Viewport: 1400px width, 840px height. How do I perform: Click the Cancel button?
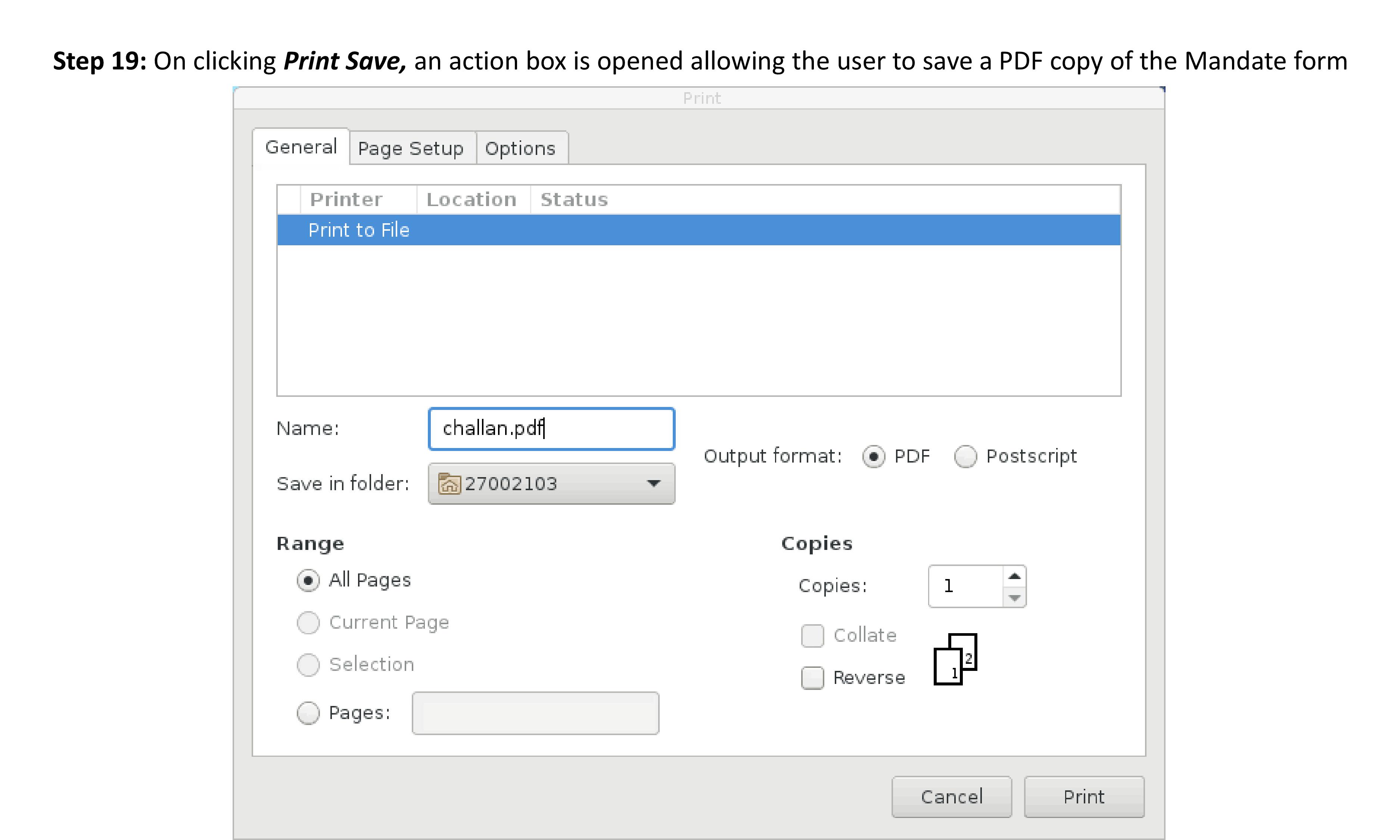coord(952,797)
